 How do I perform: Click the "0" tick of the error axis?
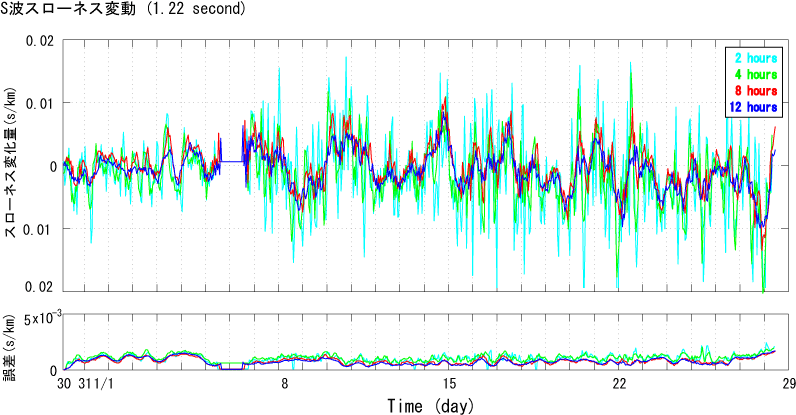coord(52,370)
